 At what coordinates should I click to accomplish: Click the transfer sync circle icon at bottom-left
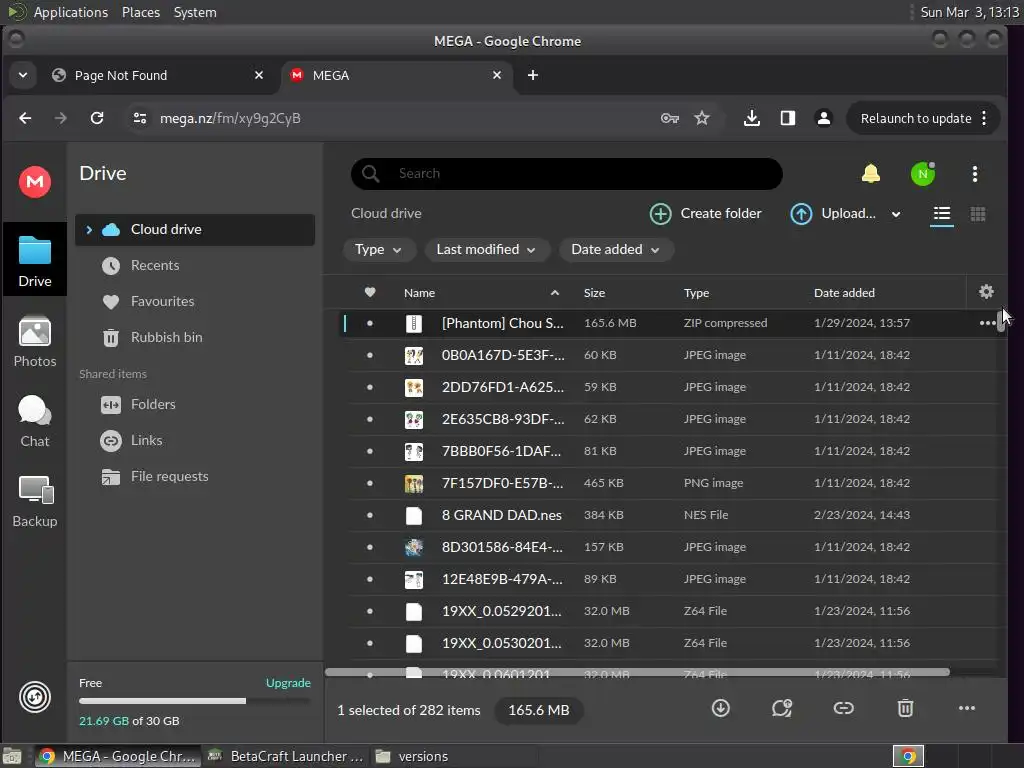(35, 697)
